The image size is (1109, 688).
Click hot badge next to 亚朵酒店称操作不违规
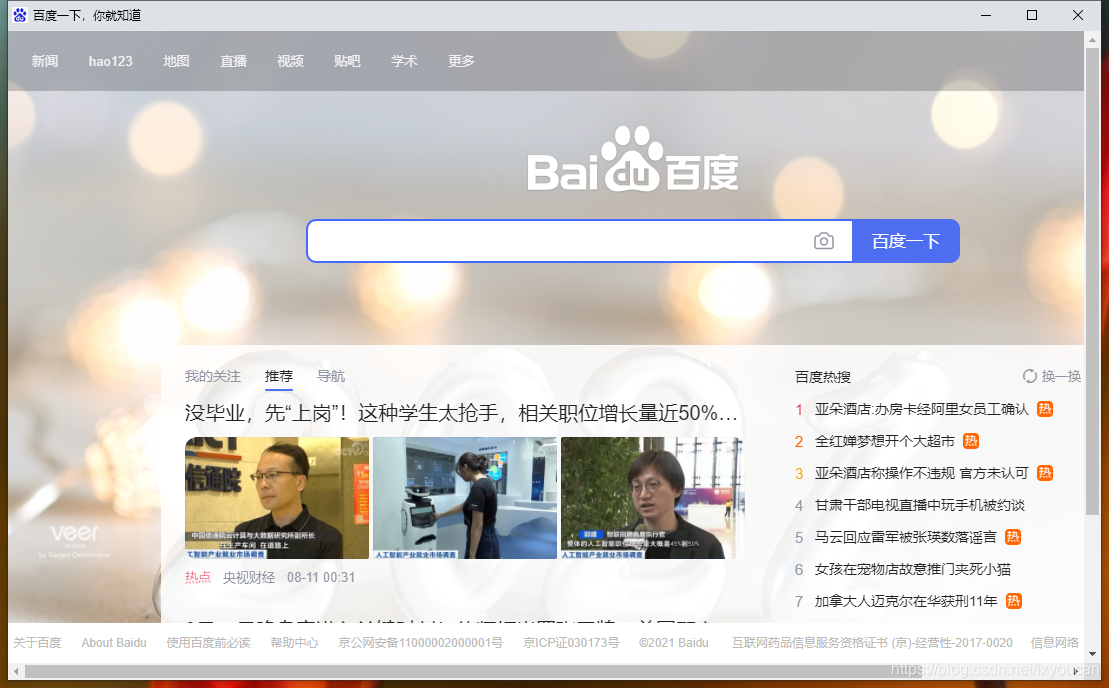pyautogui.click(x=1045, y=473)
